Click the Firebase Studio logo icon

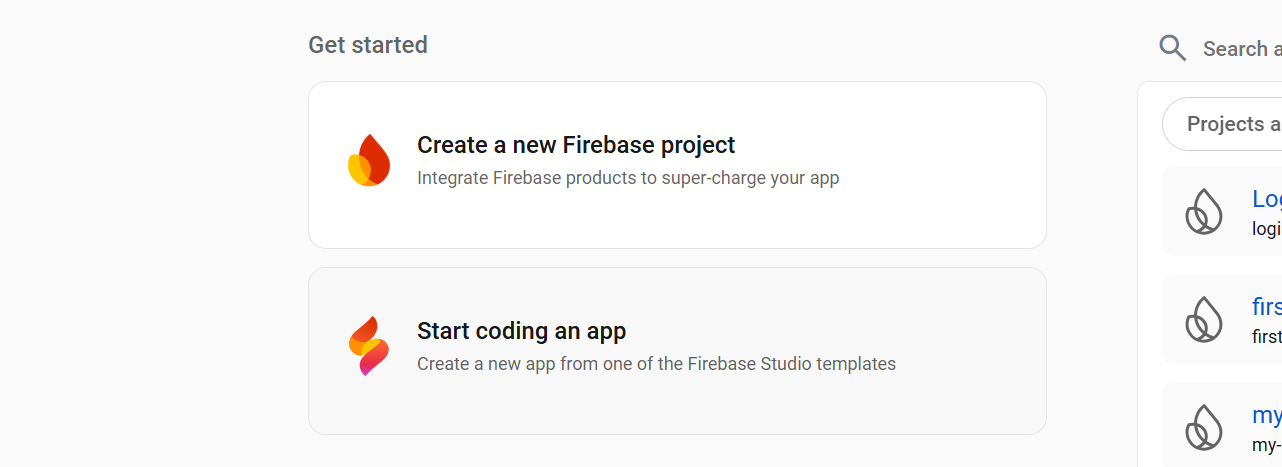tap(369, 346)
